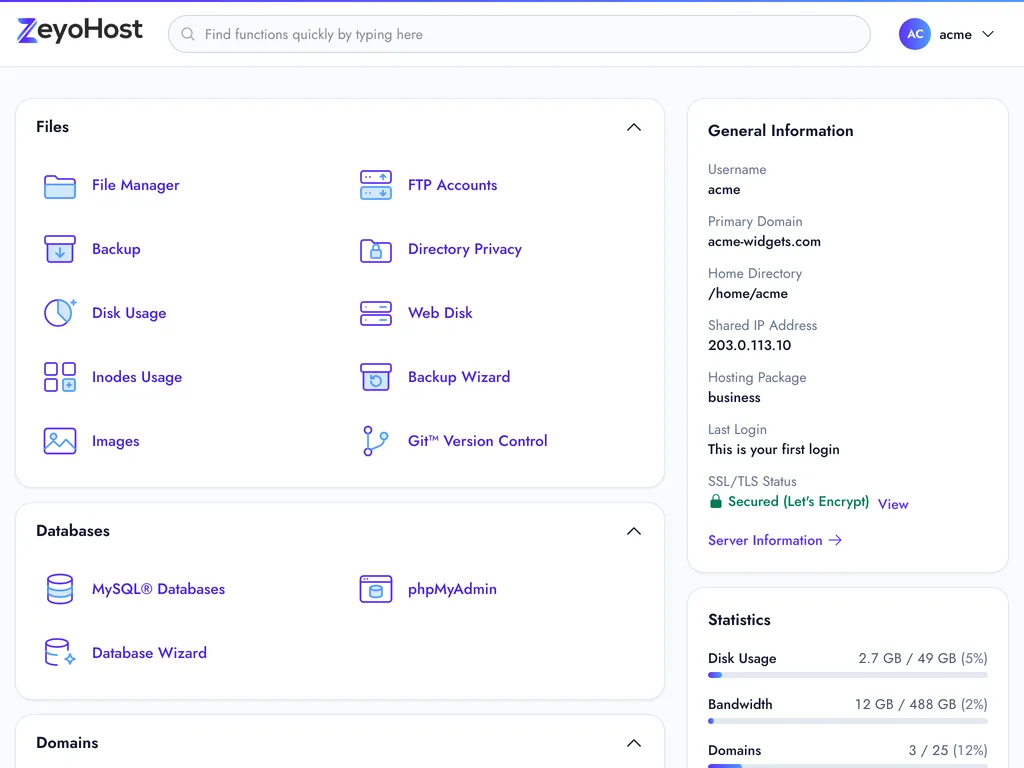Screen dimensions: 1024x768
Task: Open File Manager link
Action: pyautogui.click(x=135, y=185)
